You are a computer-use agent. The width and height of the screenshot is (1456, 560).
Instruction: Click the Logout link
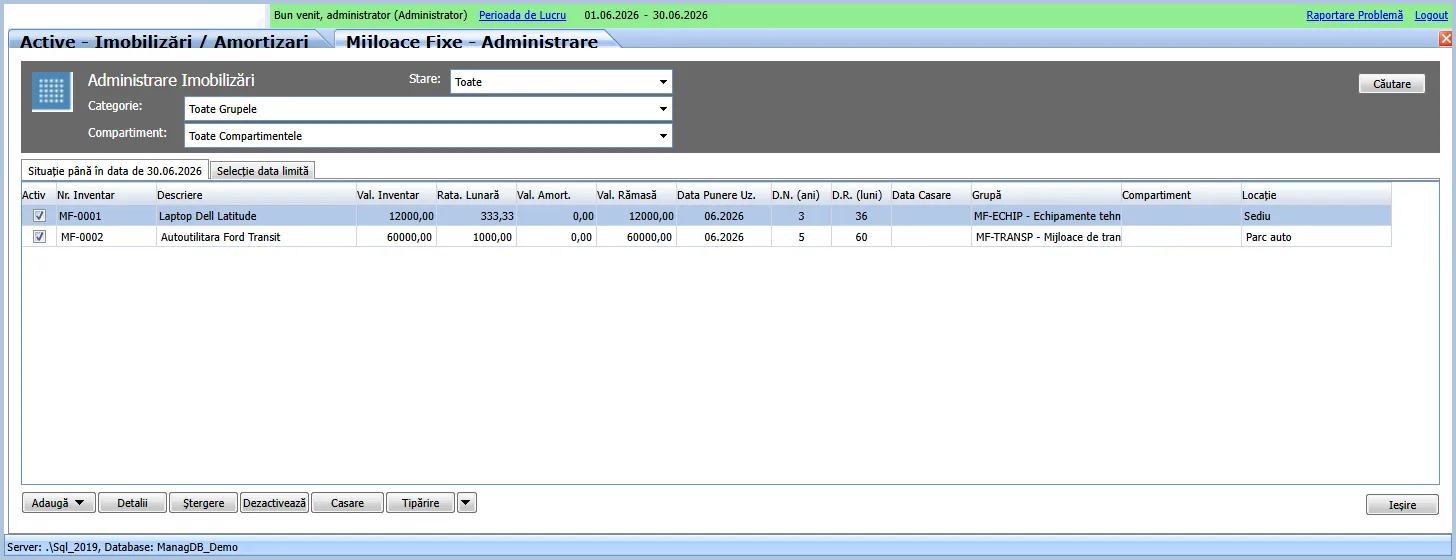pyautogui.click(x=1431, y=15)
